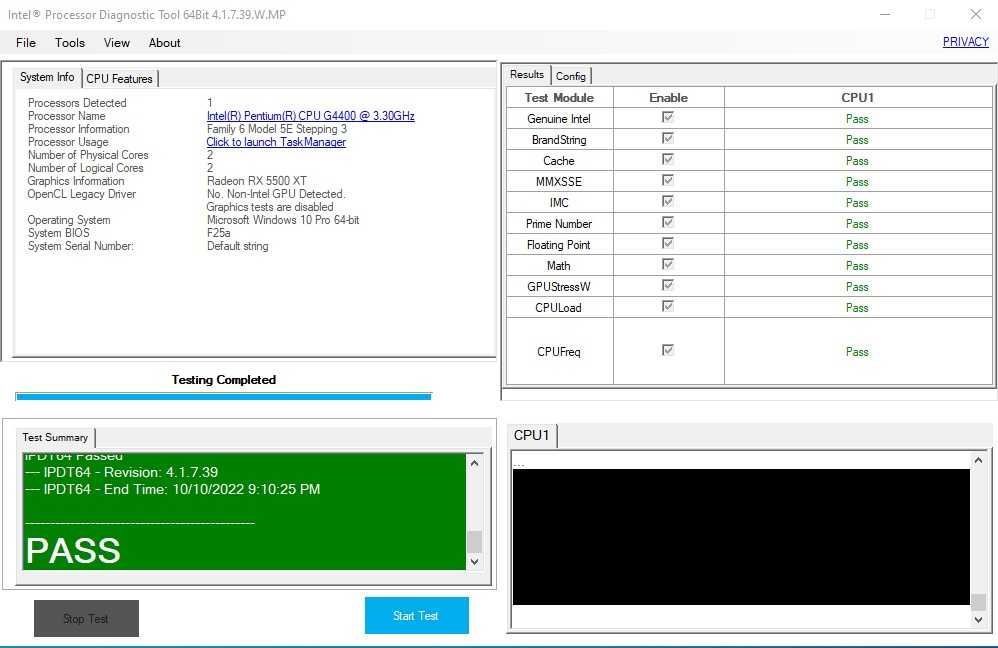Screen dimensions: 998x648
Task: Click the Test Module column header
Action: (x=559, y=97)
